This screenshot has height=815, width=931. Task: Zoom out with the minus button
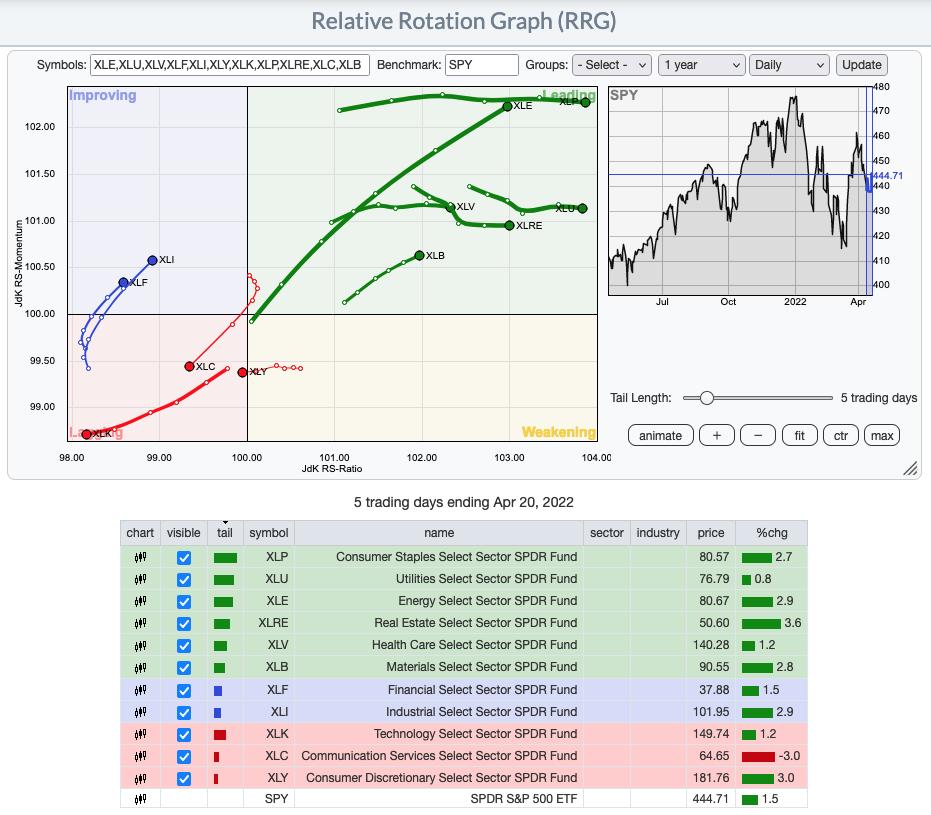[x=758, y=436]
